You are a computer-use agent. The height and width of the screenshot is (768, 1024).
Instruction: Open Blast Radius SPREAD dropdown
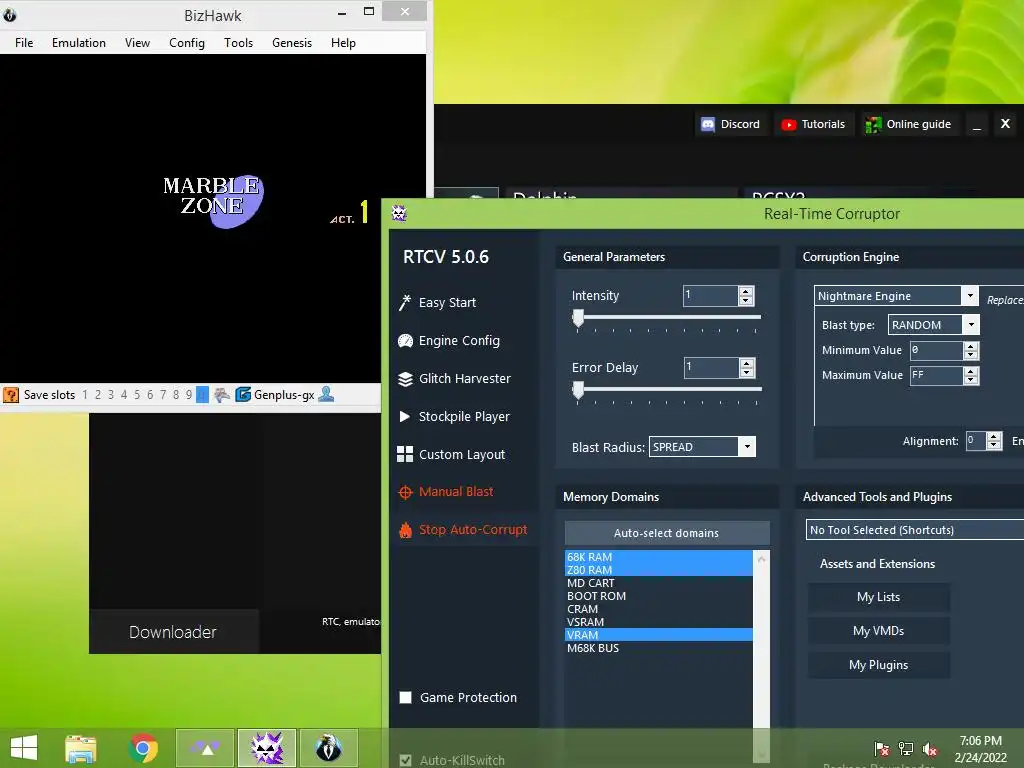(747, 447)
